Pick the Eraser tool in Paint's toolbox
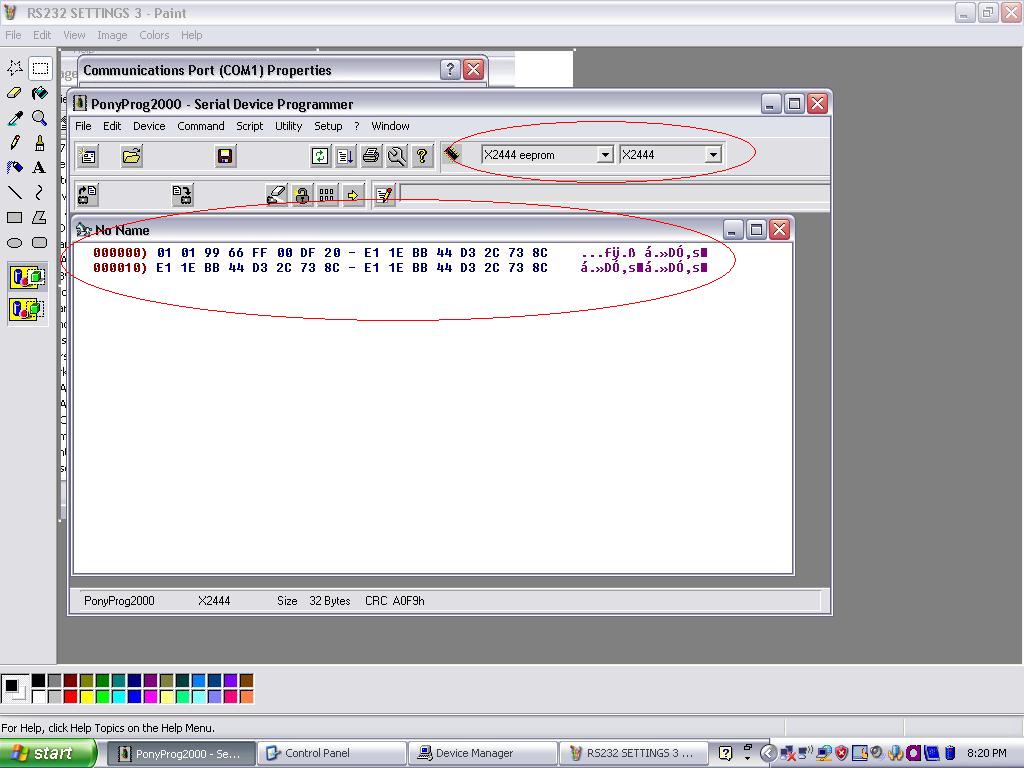 (x=15, y=93)
